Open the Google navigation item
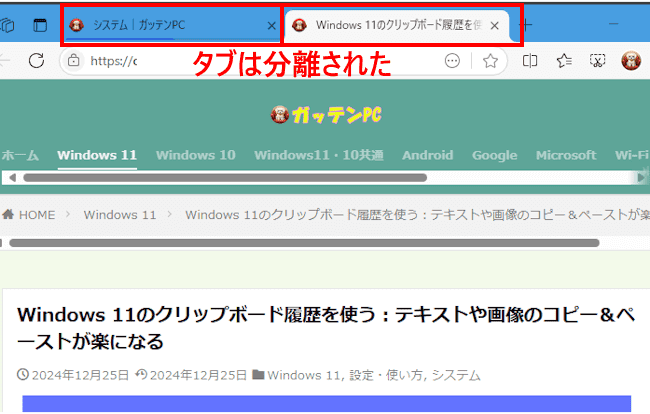 point(495,155)
